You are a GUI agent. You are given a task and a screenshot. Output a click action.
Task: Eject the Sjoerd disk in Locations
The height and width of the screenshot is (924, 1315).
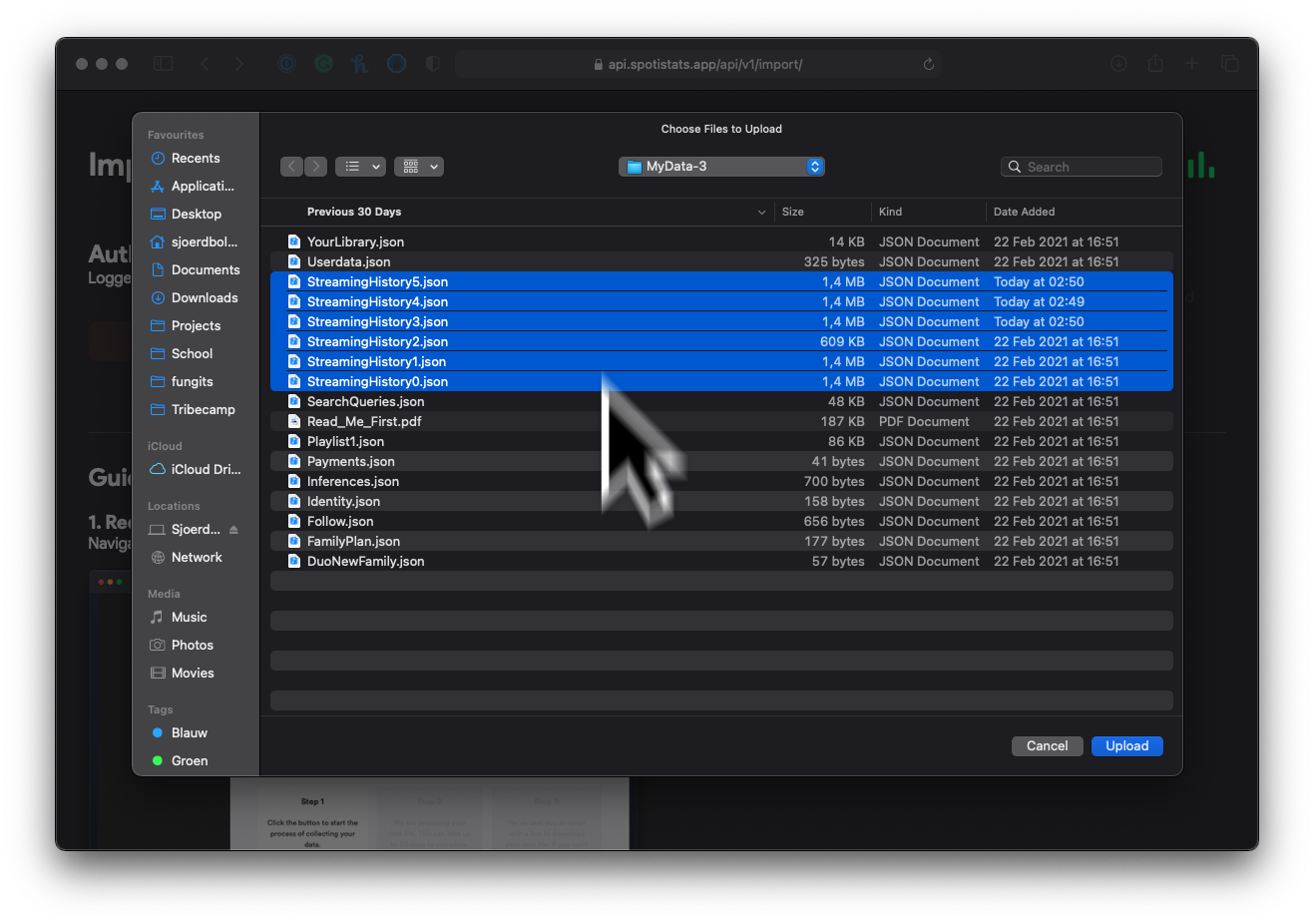(233, 530)
